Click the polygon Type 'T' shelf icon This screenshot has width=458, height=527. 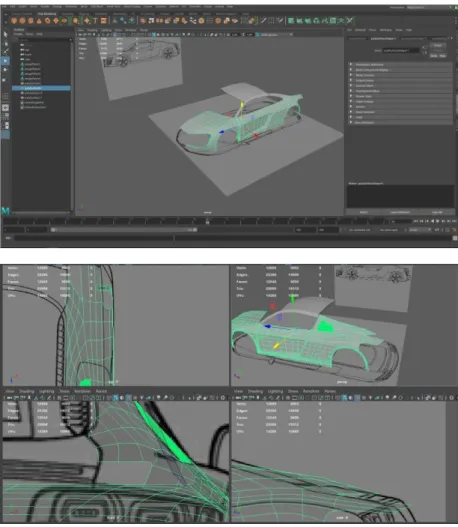(95, 21)
